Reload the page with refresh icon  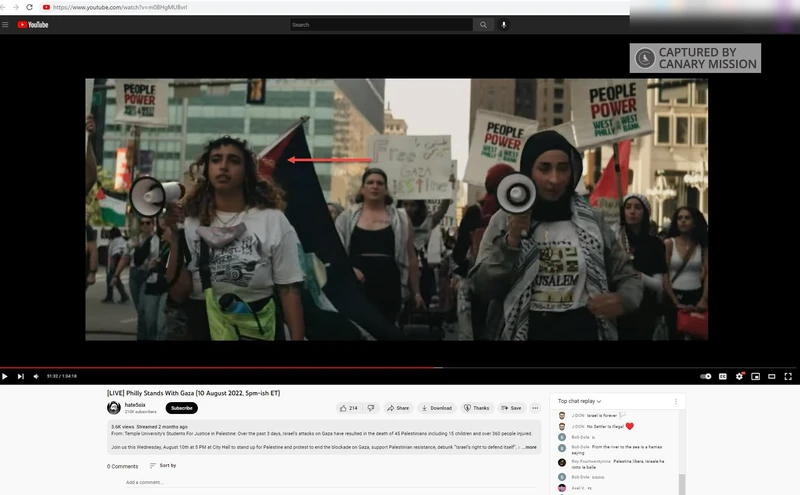pyautogui.click(x=29, y=7)
